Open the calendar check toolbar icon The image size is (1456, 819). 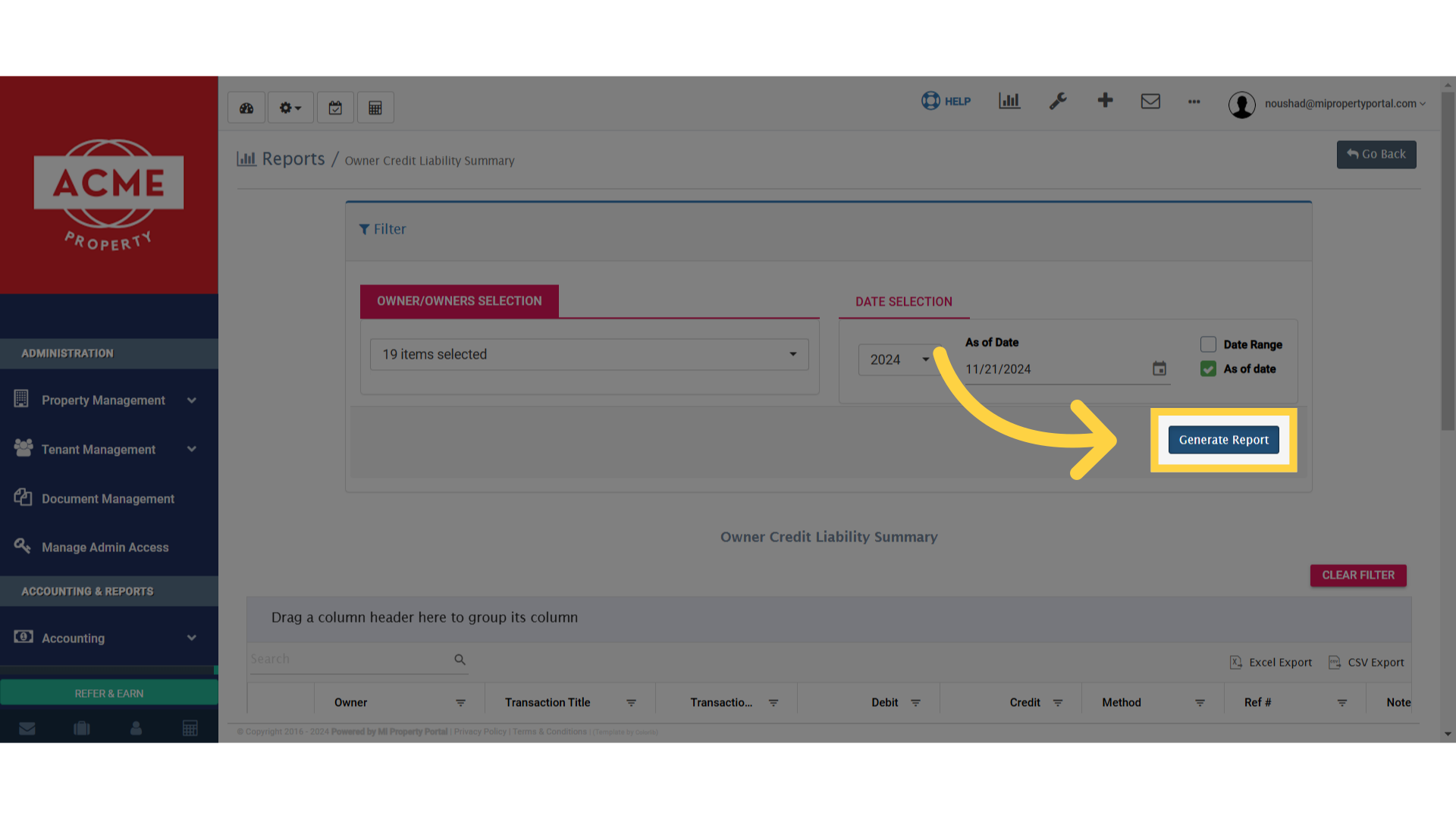(x=335, y=108)
